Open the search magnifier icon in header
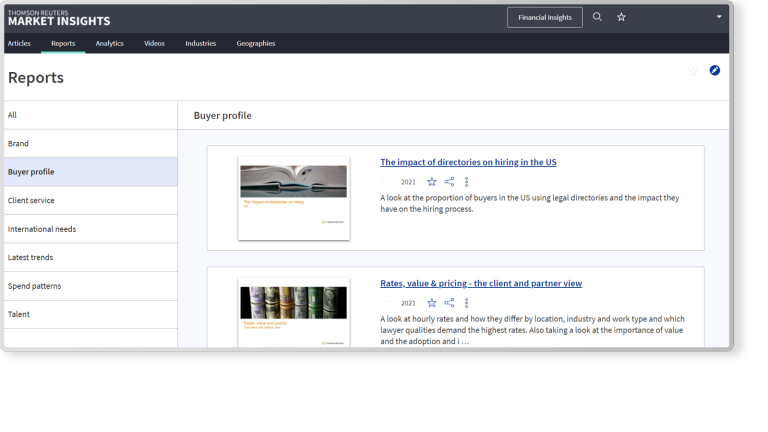This screenshot has width=768, height=432. [x=597, y=17]
